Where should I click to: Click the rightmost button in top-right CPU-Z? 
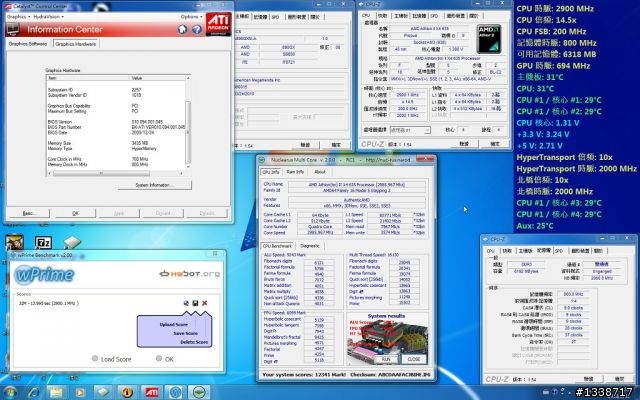494,144
